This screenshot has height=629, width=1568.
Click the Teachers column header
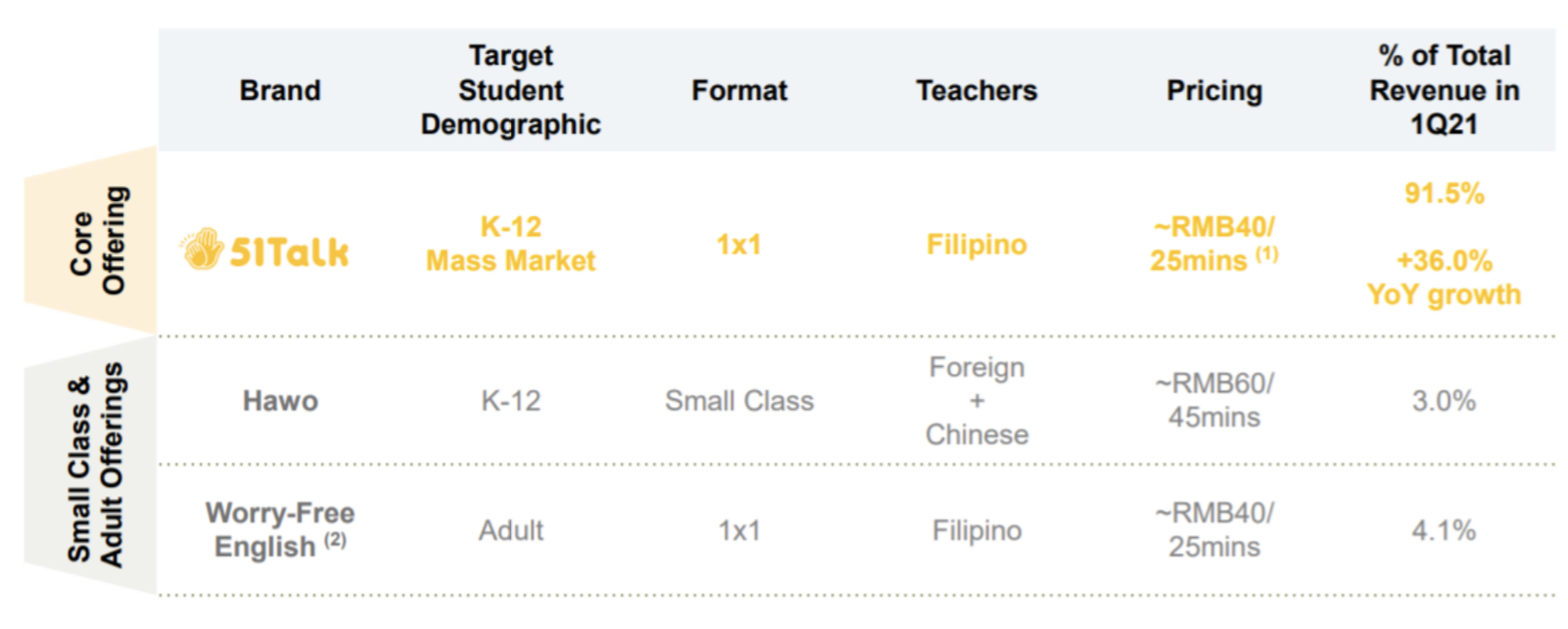(977, 90)
